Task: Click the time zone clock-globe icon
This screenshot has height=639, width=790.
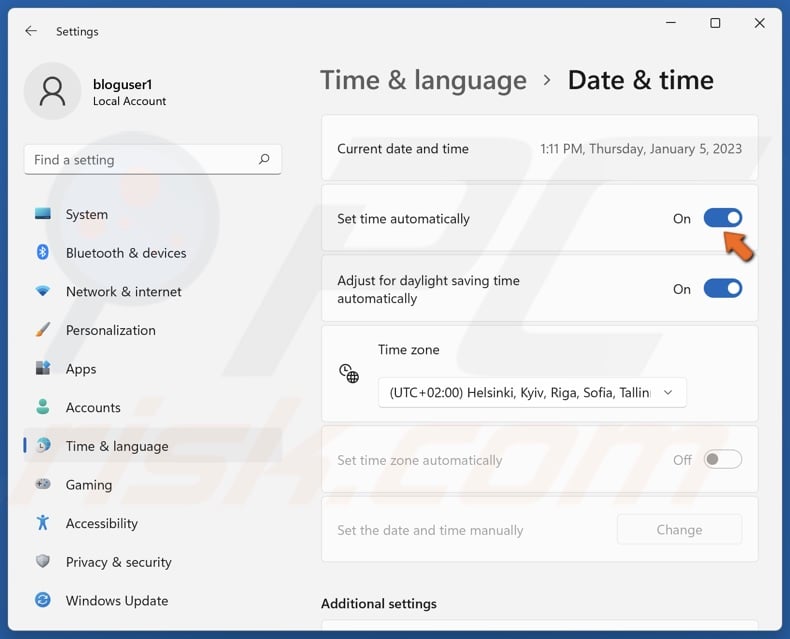Action: tap(349, 373)
